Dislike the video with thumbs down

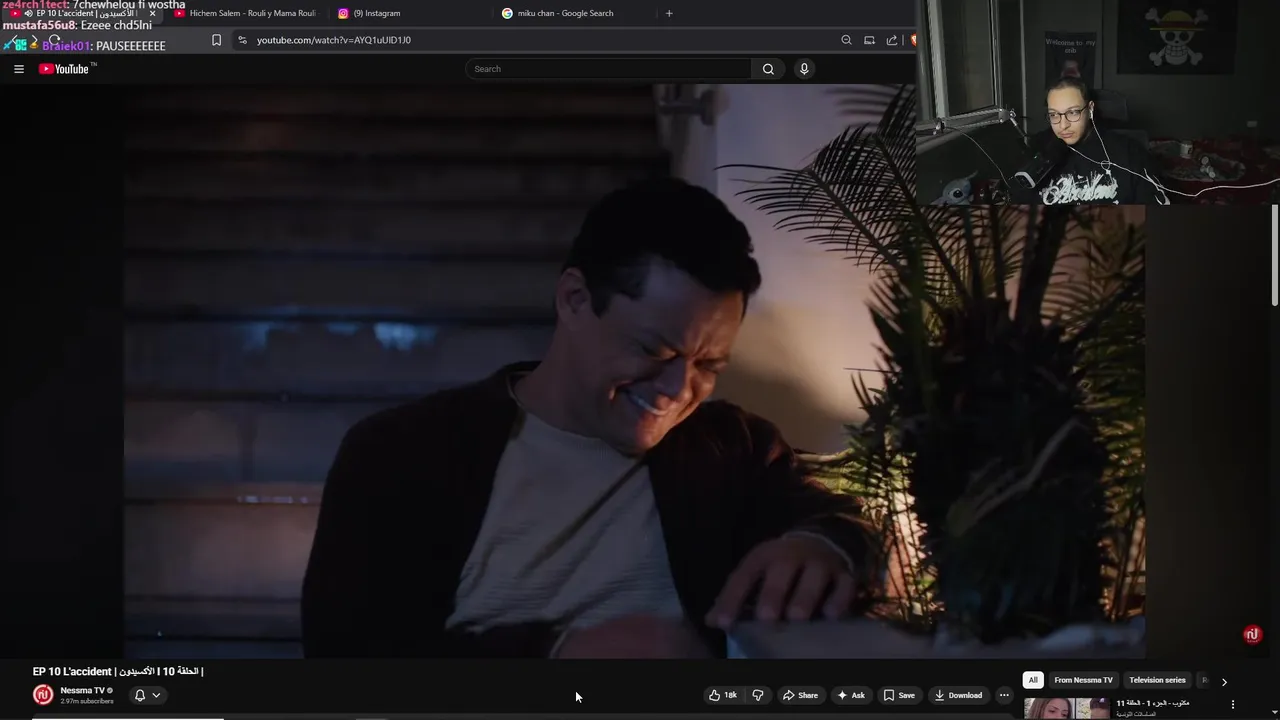coord(758,695)
